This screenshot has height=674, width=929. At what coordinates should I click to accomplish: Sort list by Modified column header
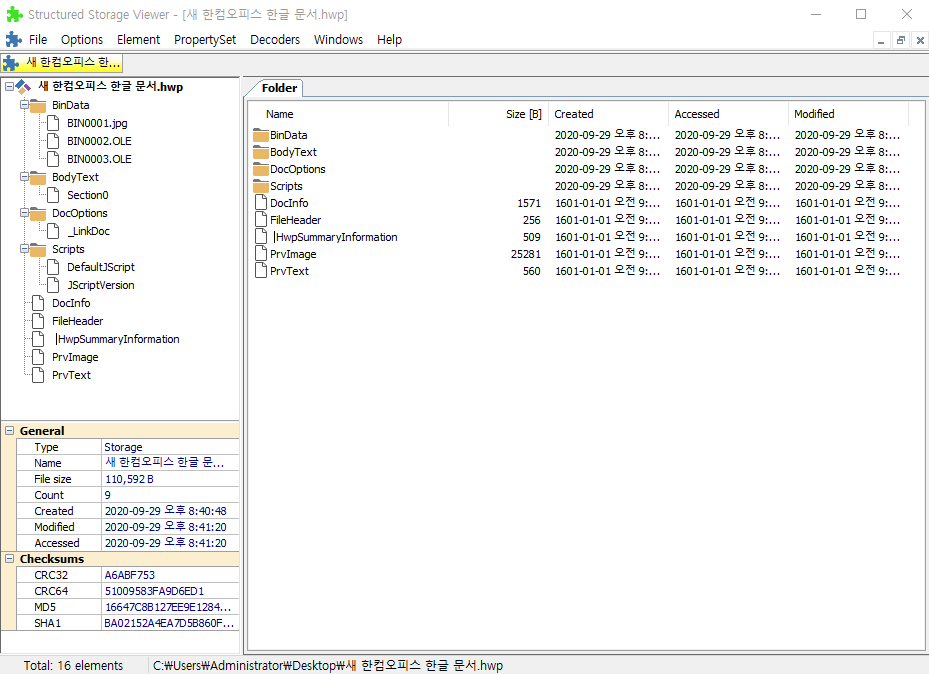(x=848, y=114)
